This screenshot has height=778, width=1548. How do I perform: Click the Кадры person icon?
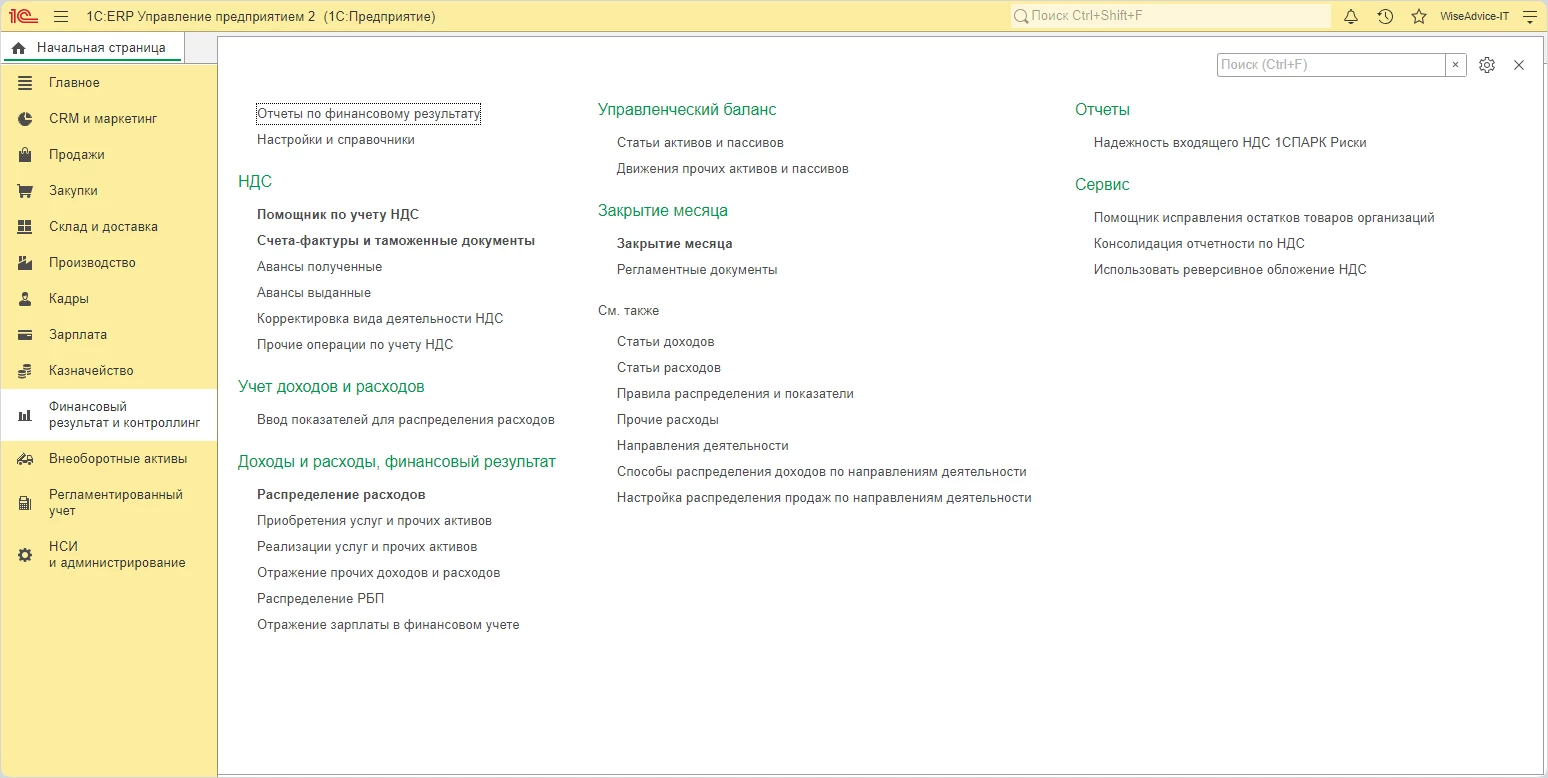click(25, 299)
